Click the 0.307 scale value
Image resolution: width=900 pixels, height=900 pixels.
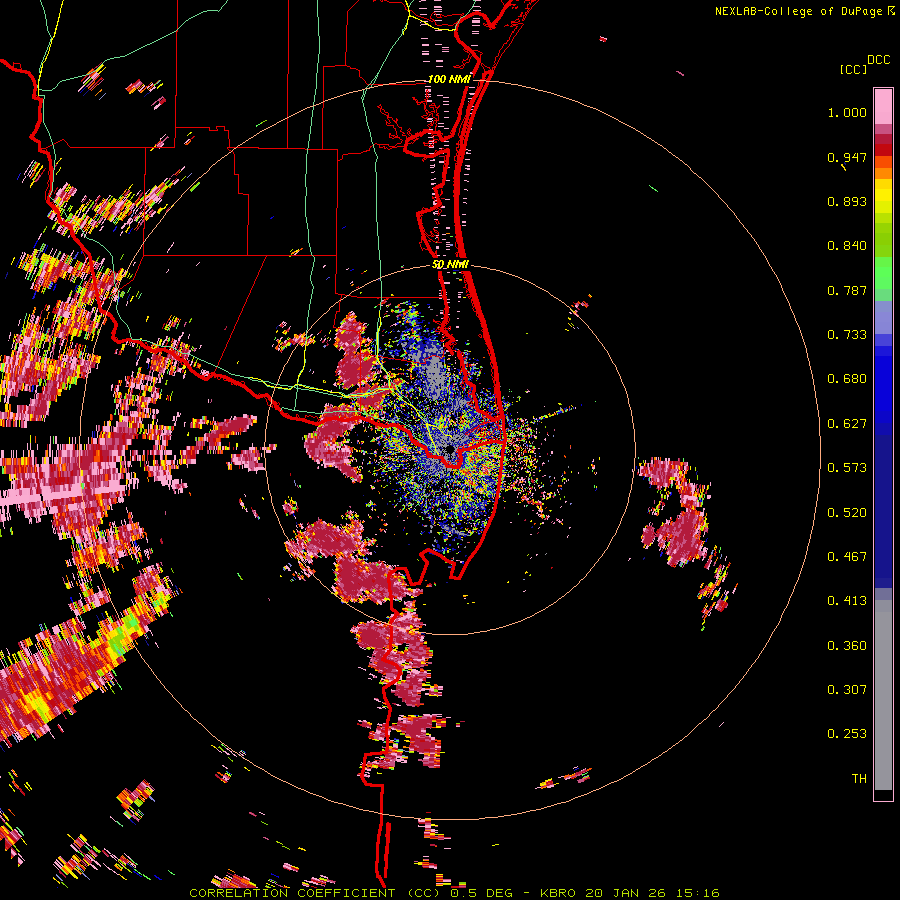pos(847,690)
